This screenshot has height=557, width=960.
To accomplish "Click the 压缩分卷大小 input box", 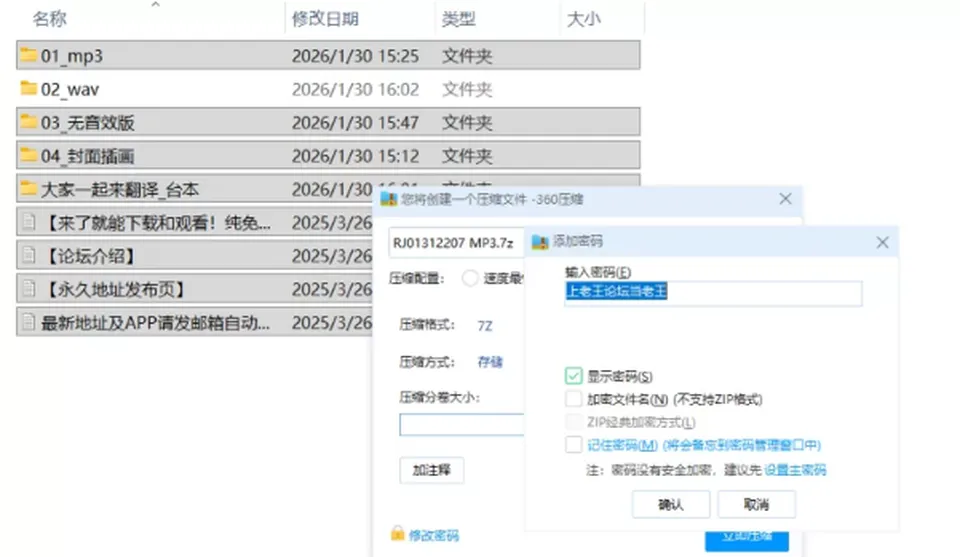I will 462,425.
